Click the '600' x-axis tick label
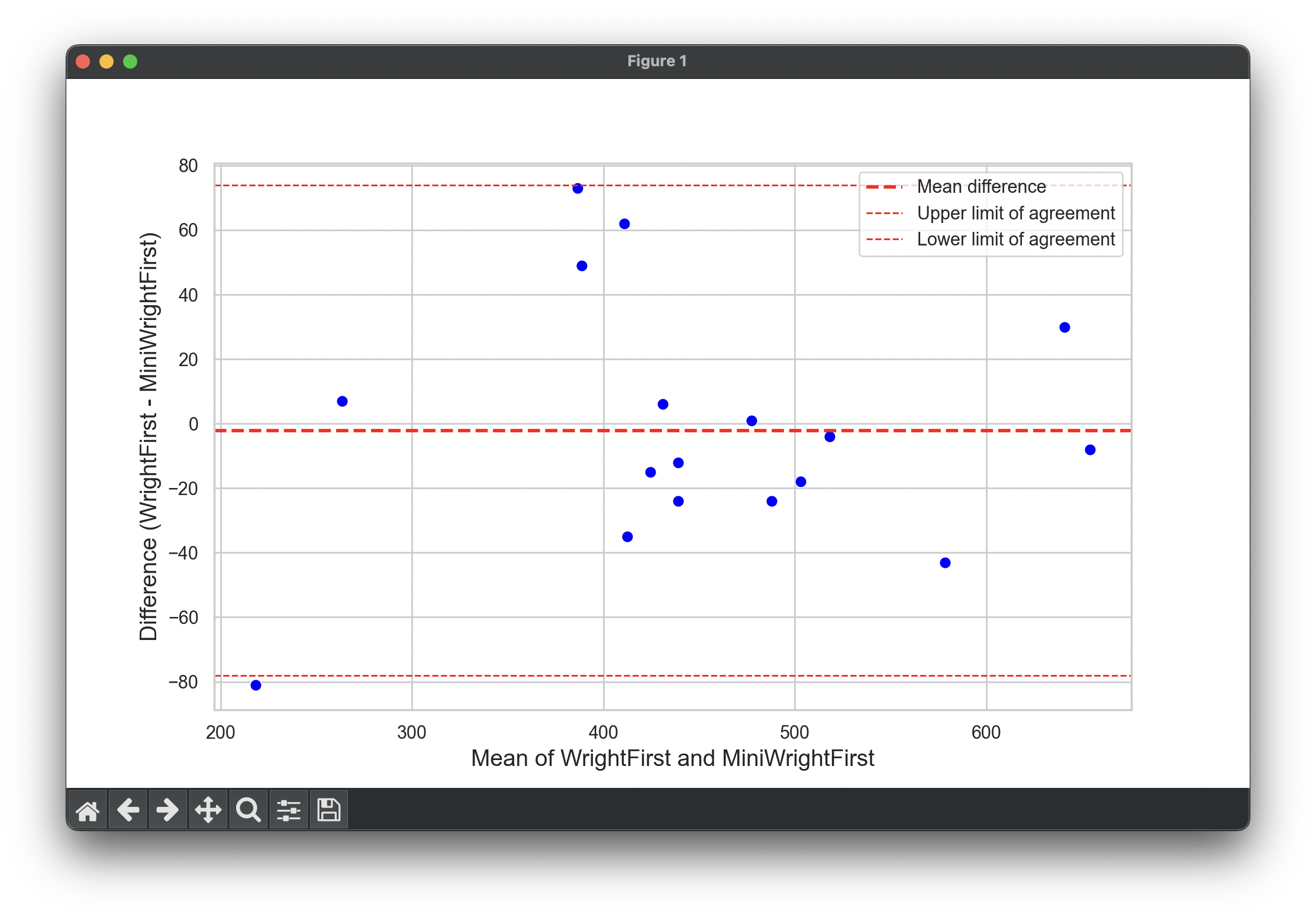1316x918 pixels. click(986, 733)
